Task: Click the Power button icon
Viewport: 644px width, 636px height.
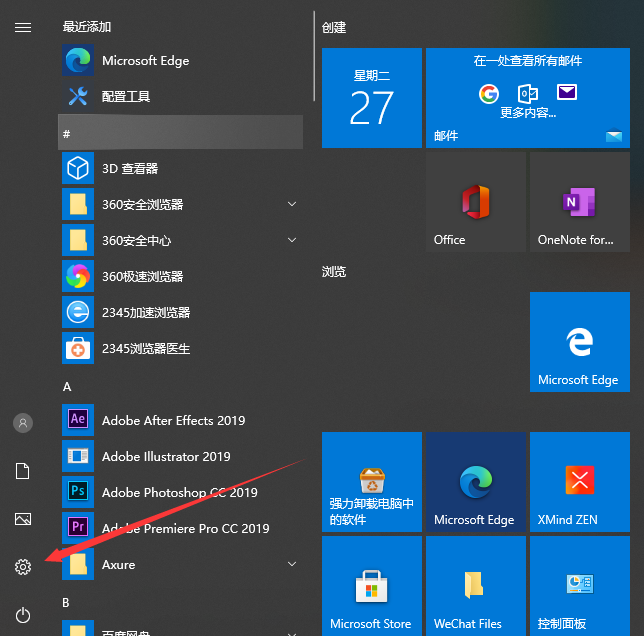Action: (23, 615)
